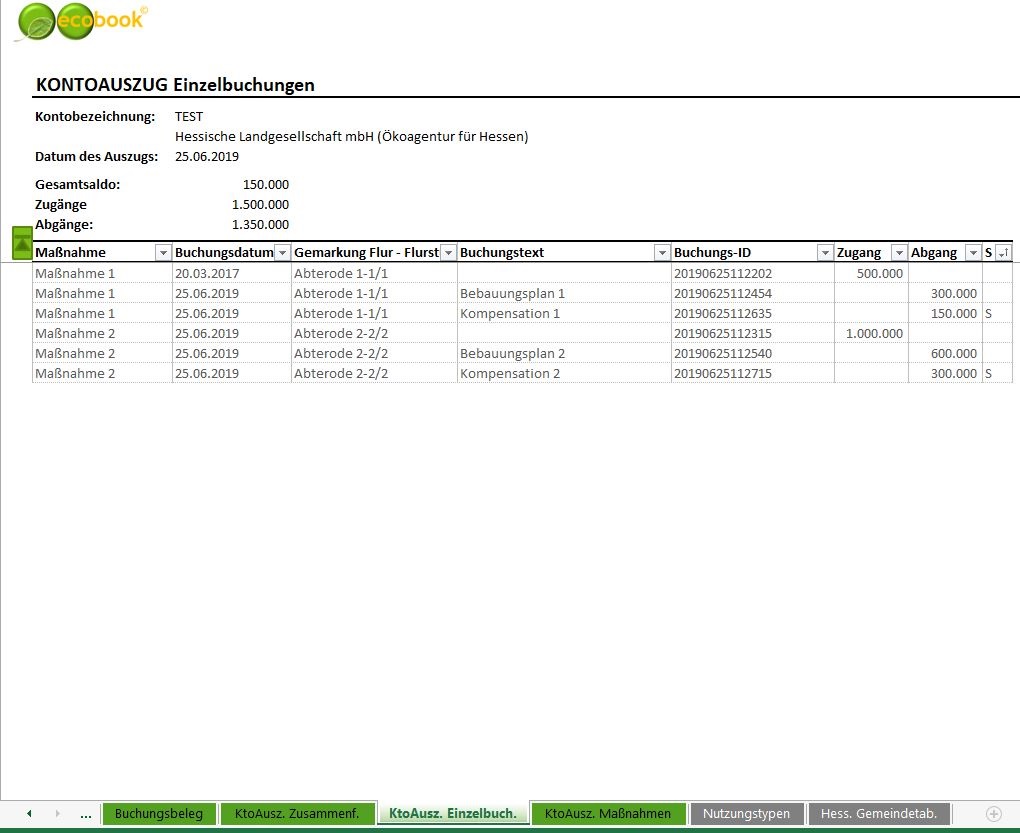Select the Nutzungstypen sheet tab
The image size is (1020, 833).
pyautogui.click(x=746, y=814)
